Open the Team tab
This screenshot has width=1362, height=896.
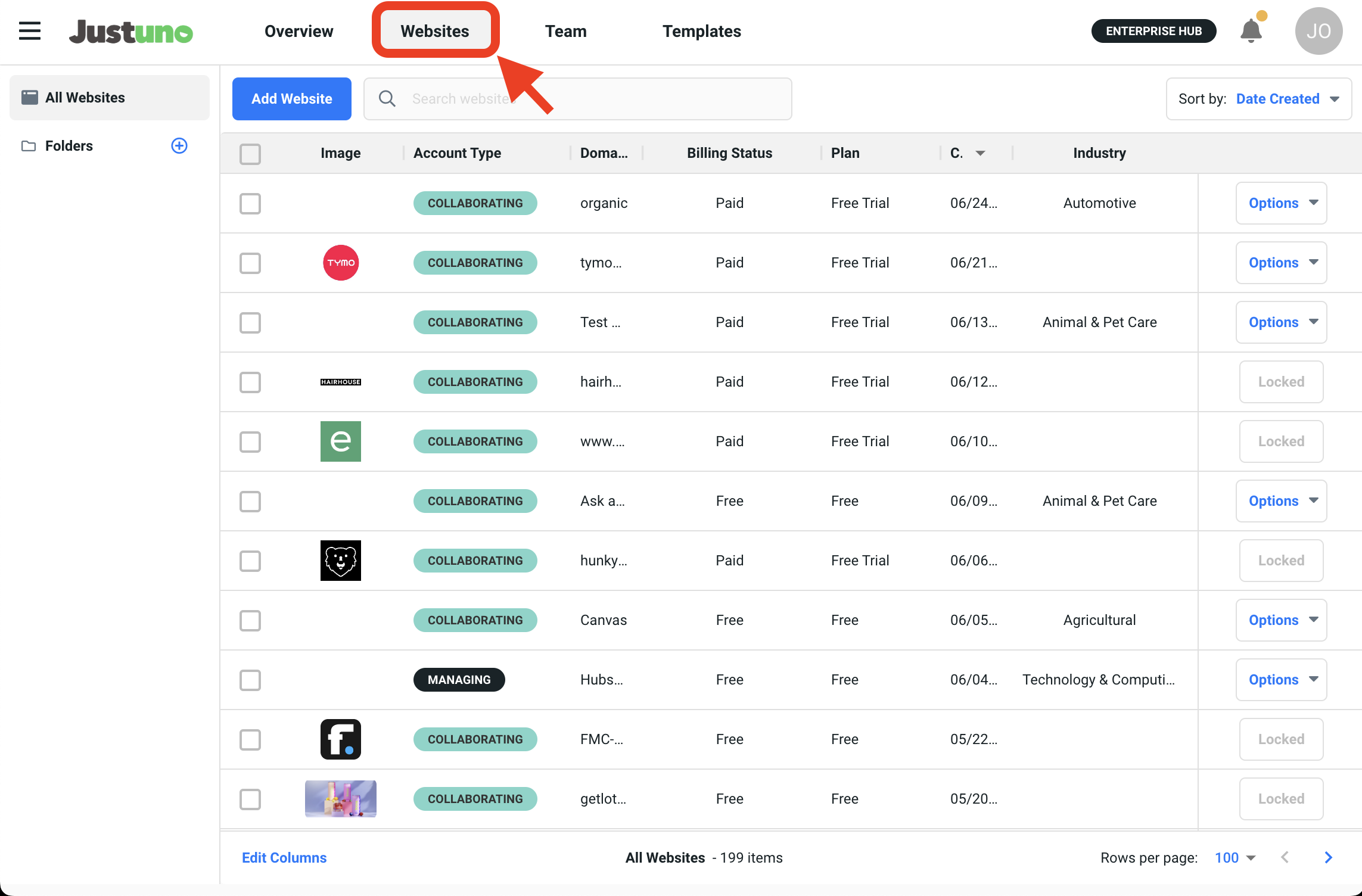tap(565, 31)
